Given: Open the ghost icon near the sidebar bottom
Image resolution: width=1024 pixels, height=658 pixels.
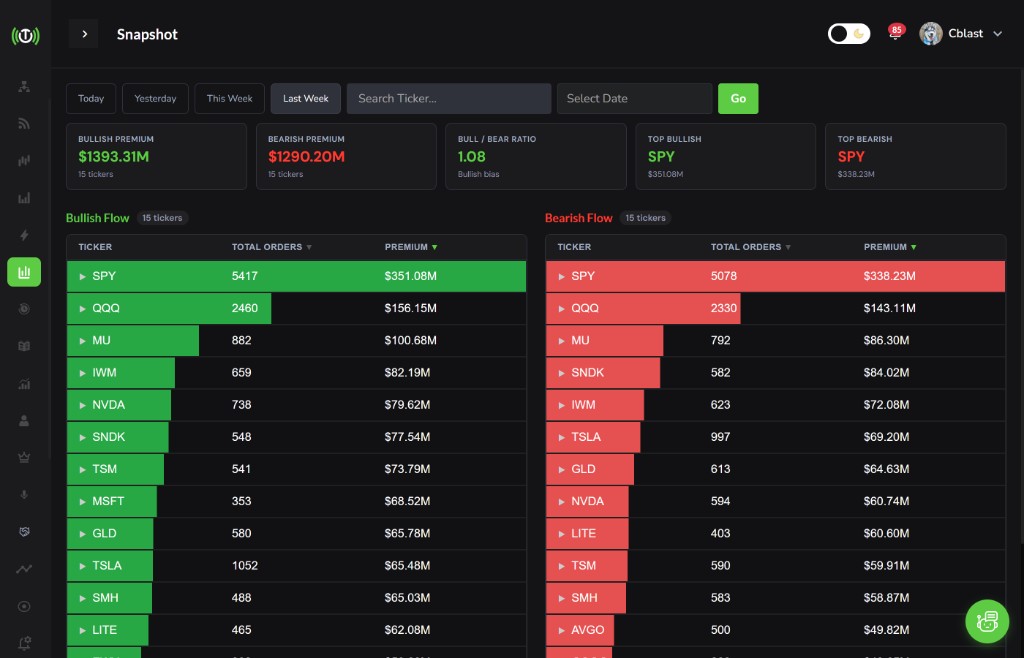Looking at the screenshot, I should (24, 531).
